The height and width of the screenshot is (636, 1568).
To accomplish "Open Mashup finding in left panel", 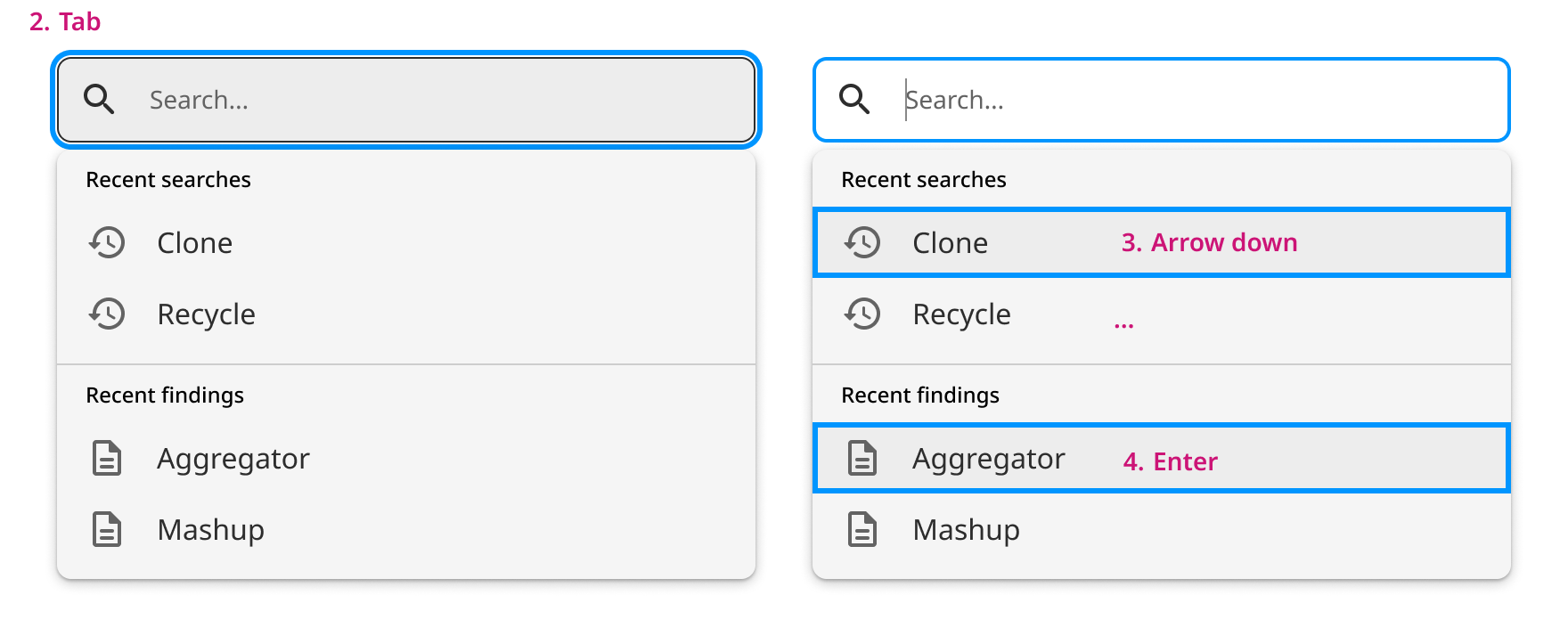I will 406,529.
